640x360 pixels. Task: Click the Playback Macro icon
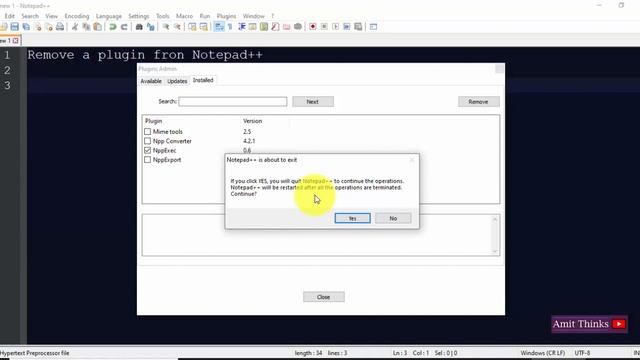[336, 27]
